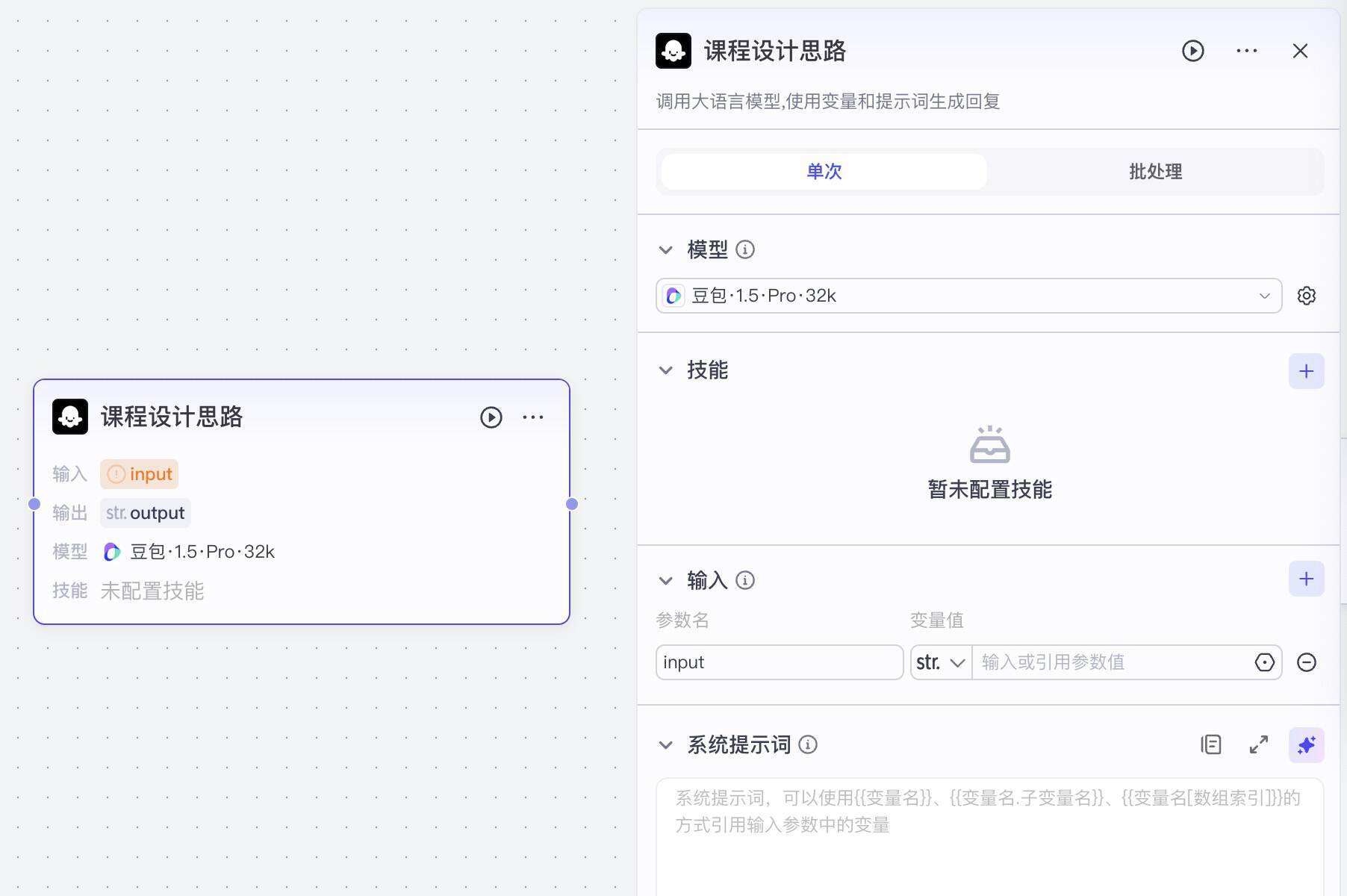
Task: View the info tooltip next to 系统提示词
Action: (x=808, y=744)
